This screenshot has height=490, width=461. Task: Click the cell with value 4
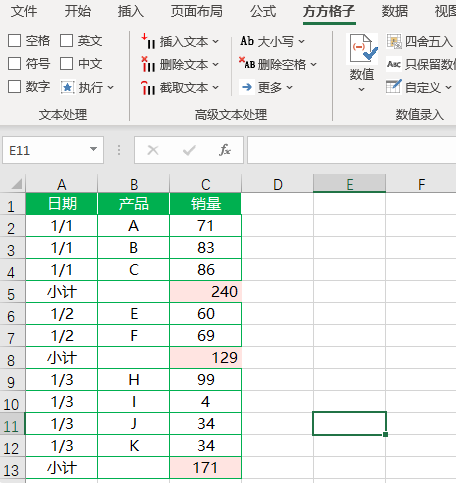(x=206, y=402)
